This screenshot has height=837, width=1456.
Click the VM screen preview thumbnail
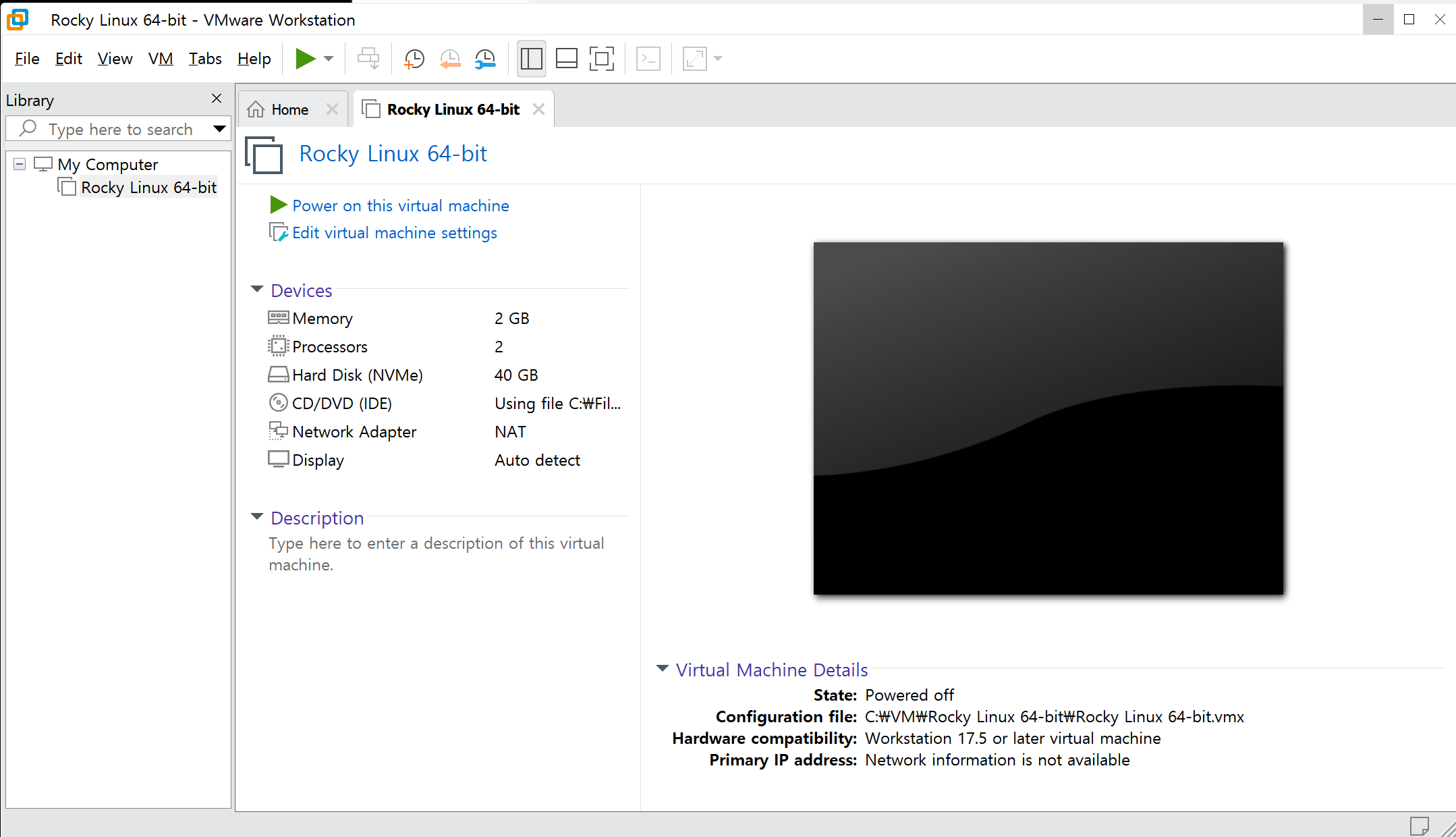tap(1048, 418)
